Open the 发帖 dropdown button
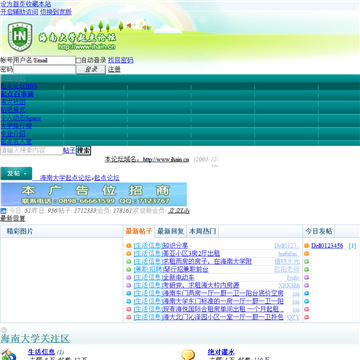The height and width of the screenshot is (360, 360). point(16,173)
